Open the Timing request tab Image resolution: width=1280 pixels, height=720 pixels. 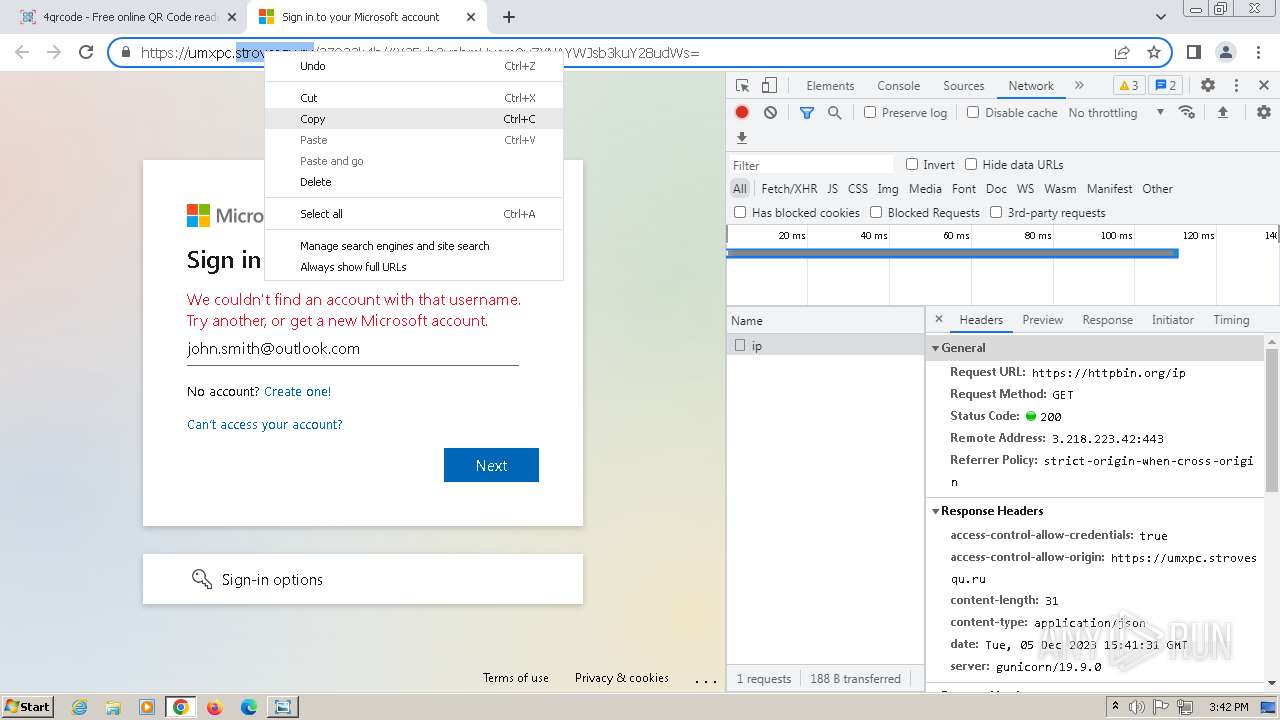[1231, 320]
